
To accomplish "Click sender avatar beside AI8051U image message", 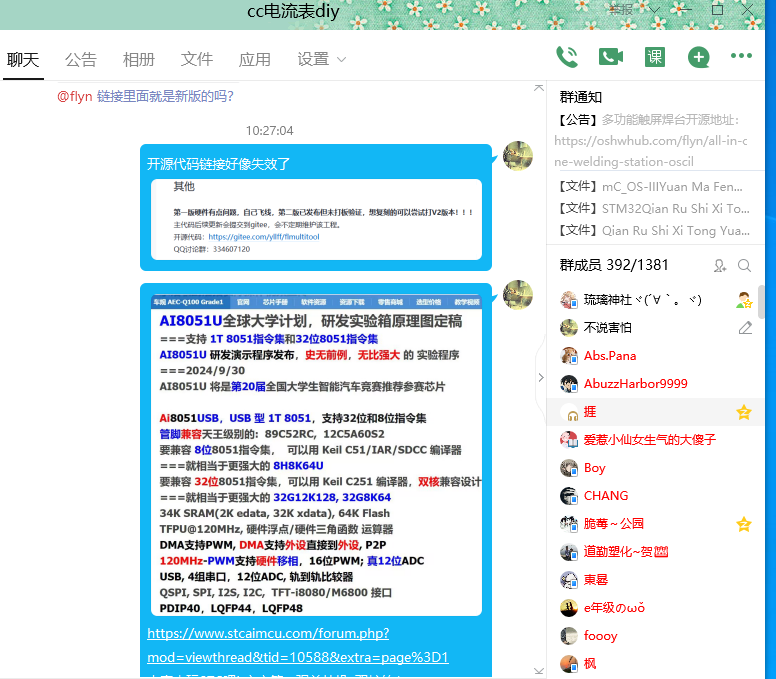I will [x=518, y=295].
